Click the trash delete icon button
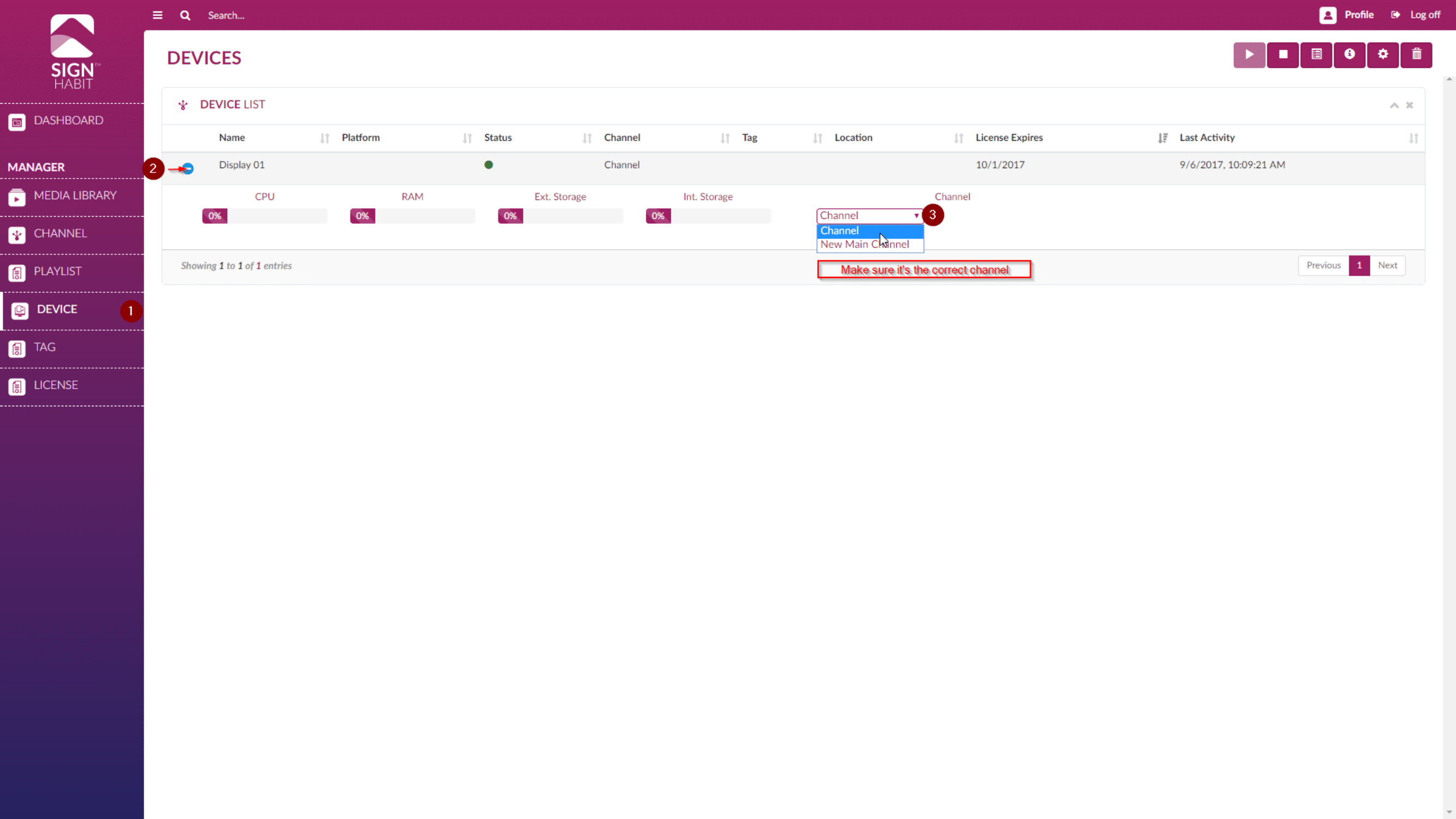Image resolution: width=1456 pixels, height=819 pixels. (x=1417, y=55)
